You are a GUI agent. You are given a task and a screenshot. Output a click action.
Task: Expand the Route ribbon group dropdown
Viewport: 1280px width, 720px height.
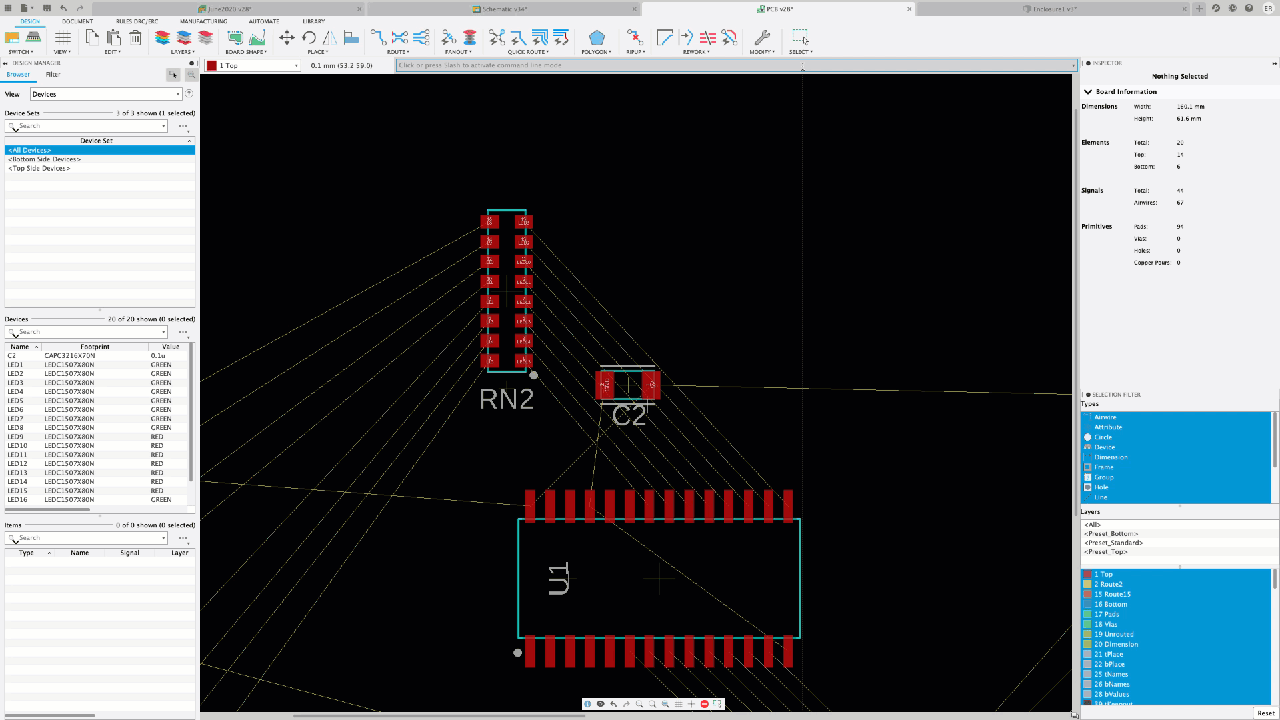(x=399, y=51)
